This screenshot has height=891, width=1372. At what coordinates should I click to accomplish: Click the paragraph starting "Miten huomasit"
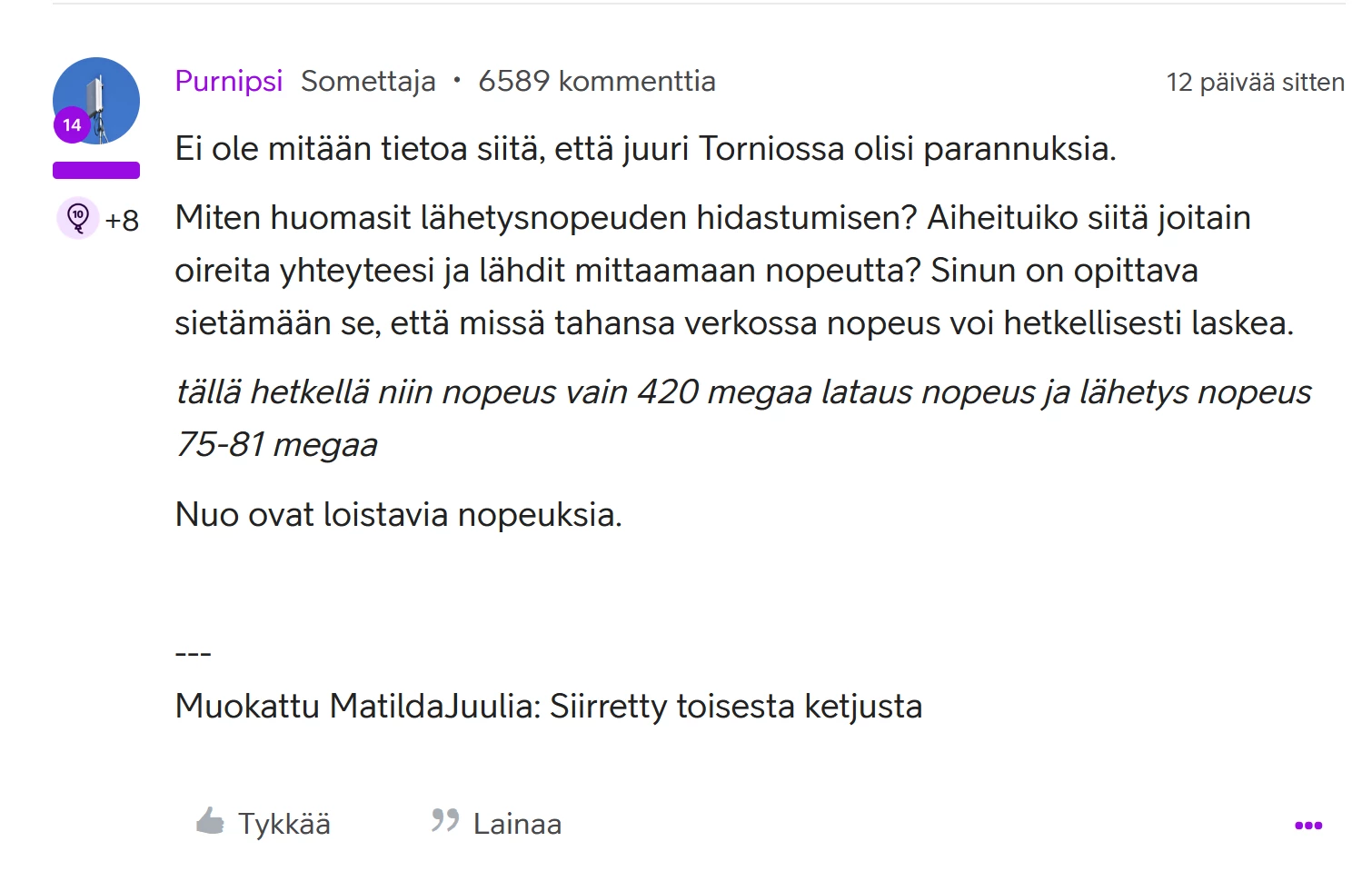tap(732, 271)
